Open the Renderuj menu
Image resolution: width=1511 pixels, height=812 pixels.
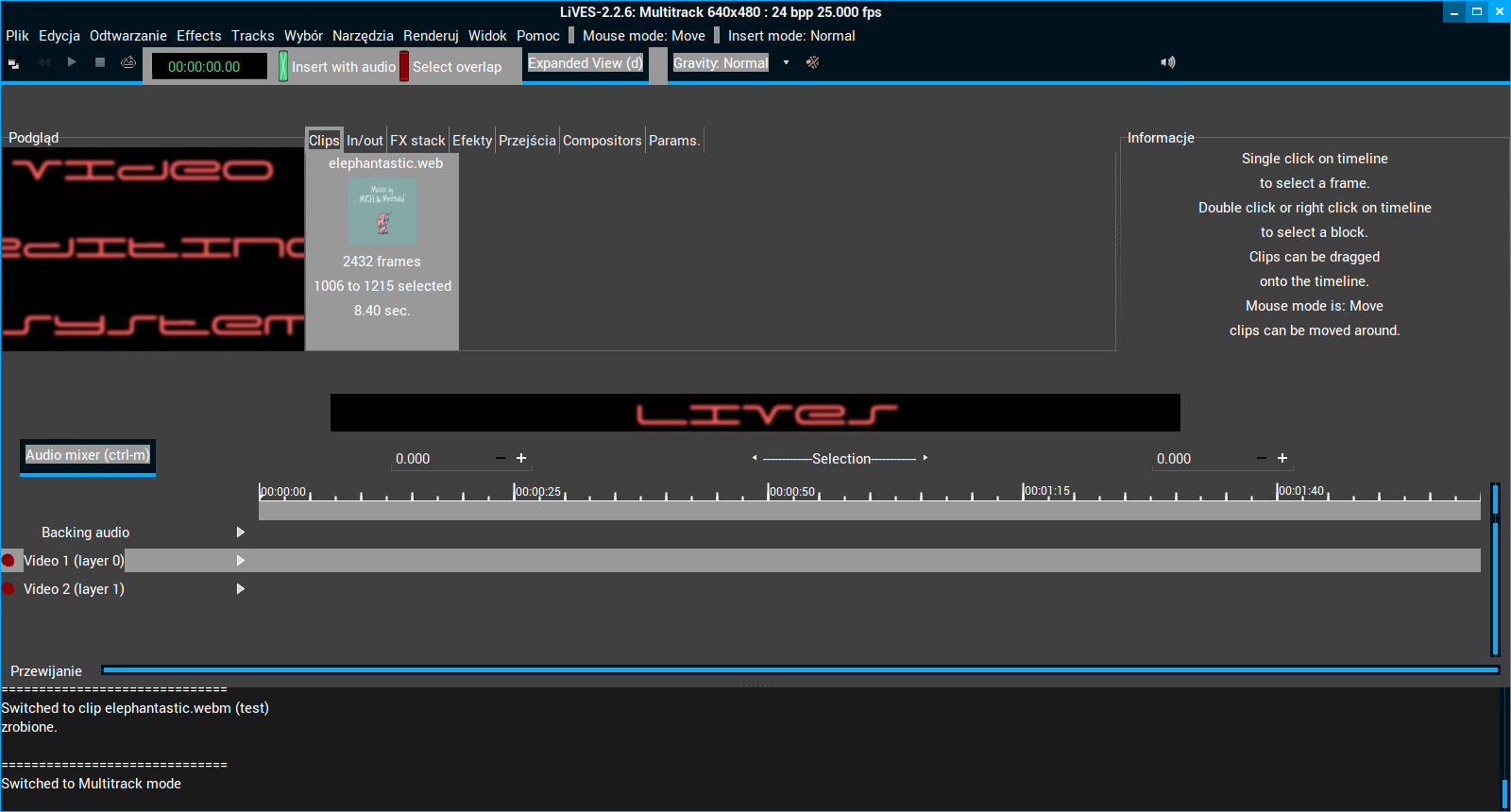[x=431, y=36]
